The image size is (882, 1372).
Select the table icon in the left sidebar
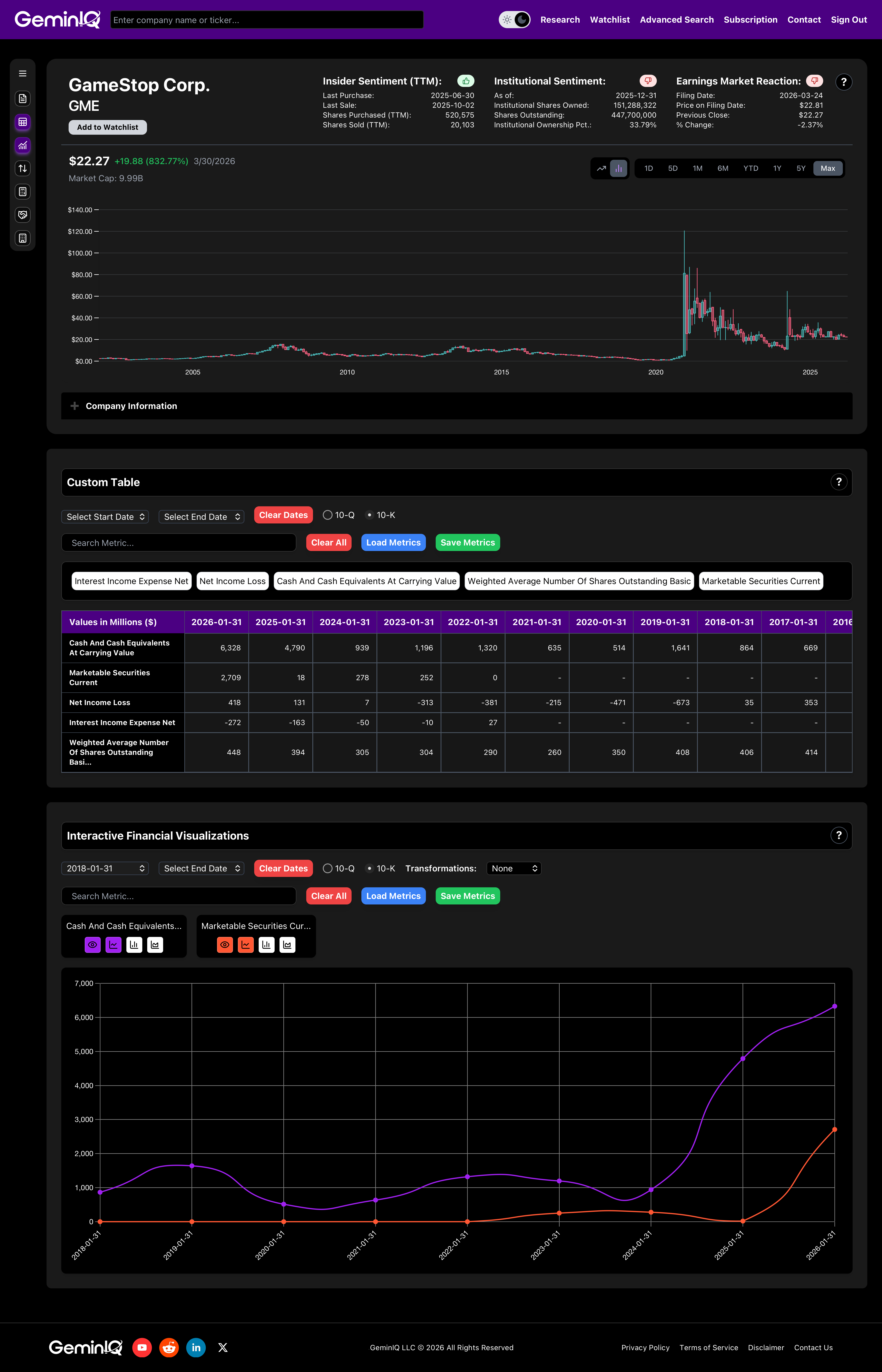point(22,122)
